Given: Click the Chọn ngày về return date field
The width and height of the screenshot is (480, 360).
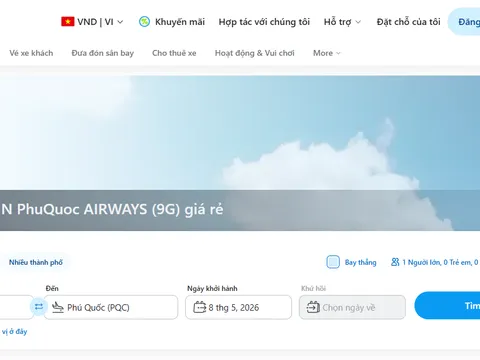Looking at the screenshot, I should [352, 307].
